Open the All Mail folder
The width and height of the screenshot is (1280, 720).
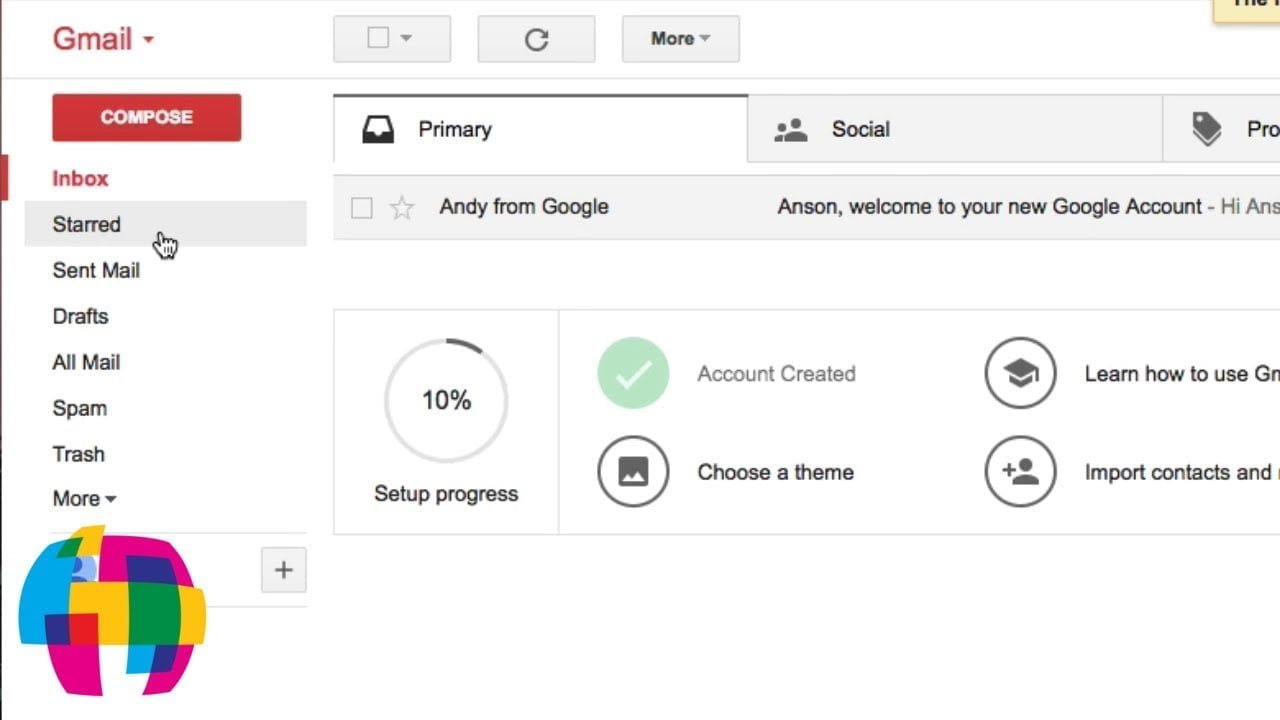[86, 362]
